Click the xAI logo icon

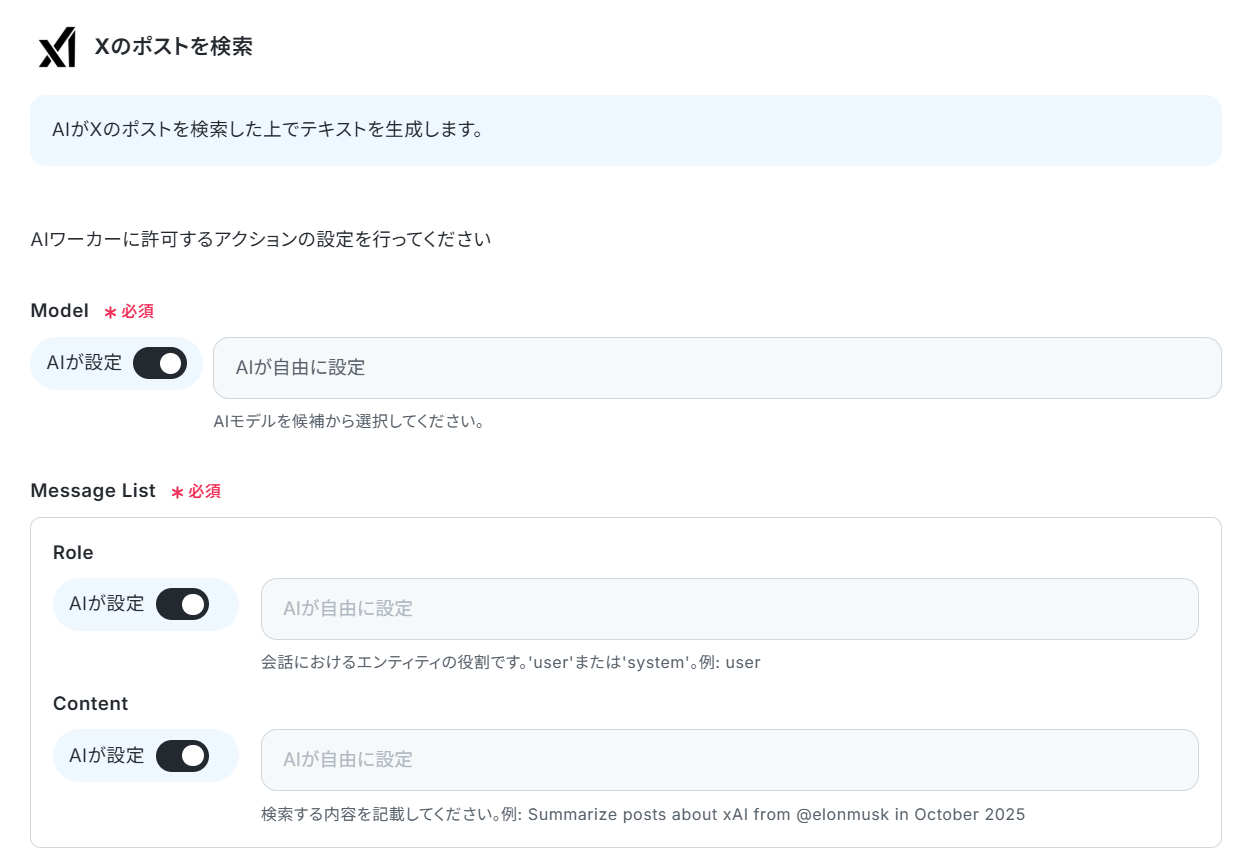[x=57, y=47]
